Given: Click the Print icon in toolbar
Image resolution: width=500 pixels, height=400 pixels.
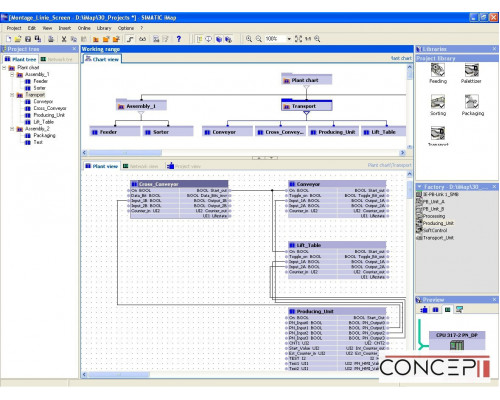Looking at the screenshot, I should point(51,39).
